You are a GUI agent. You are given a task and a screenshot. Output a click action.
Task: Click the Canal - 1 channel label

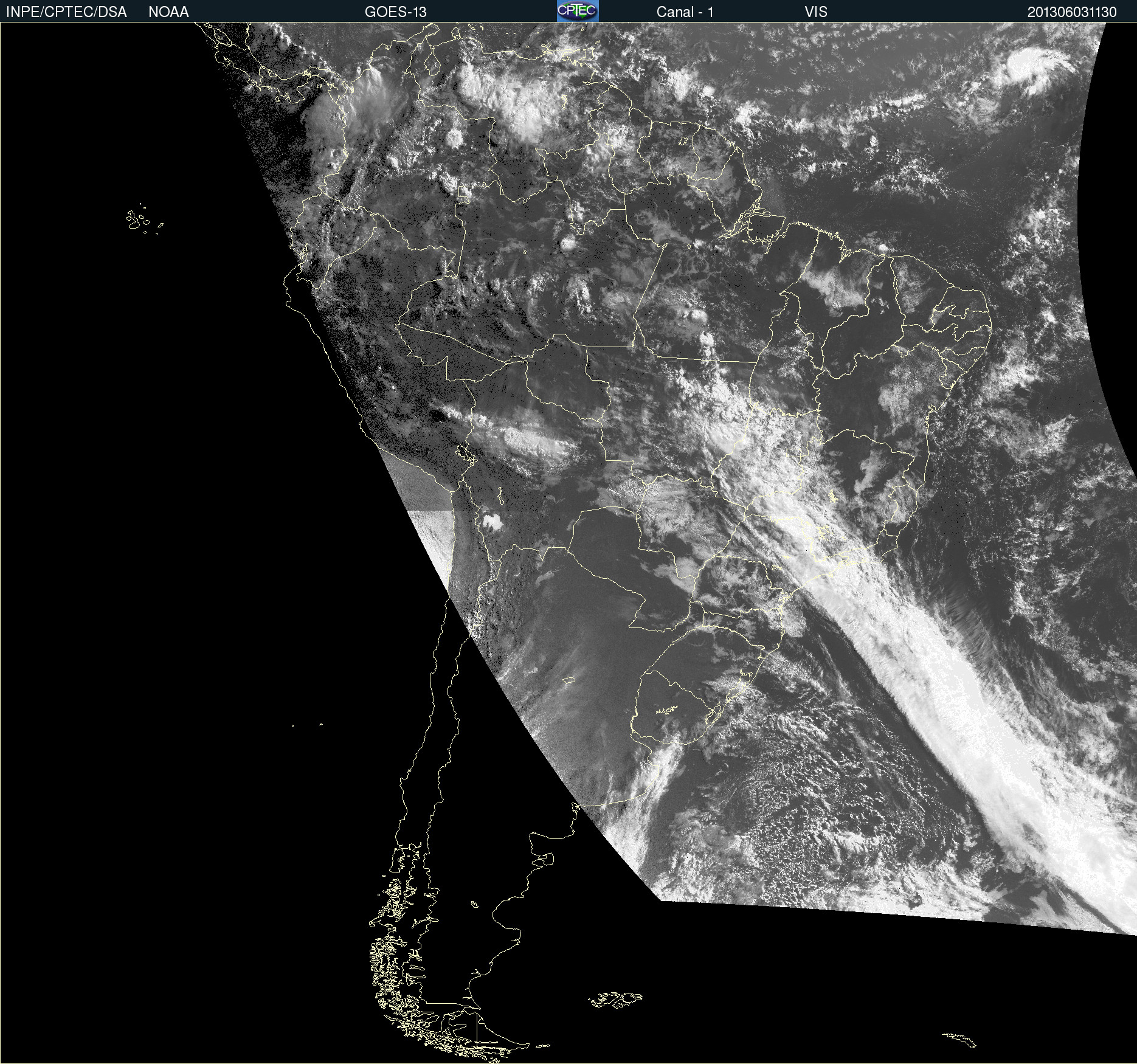685,12
